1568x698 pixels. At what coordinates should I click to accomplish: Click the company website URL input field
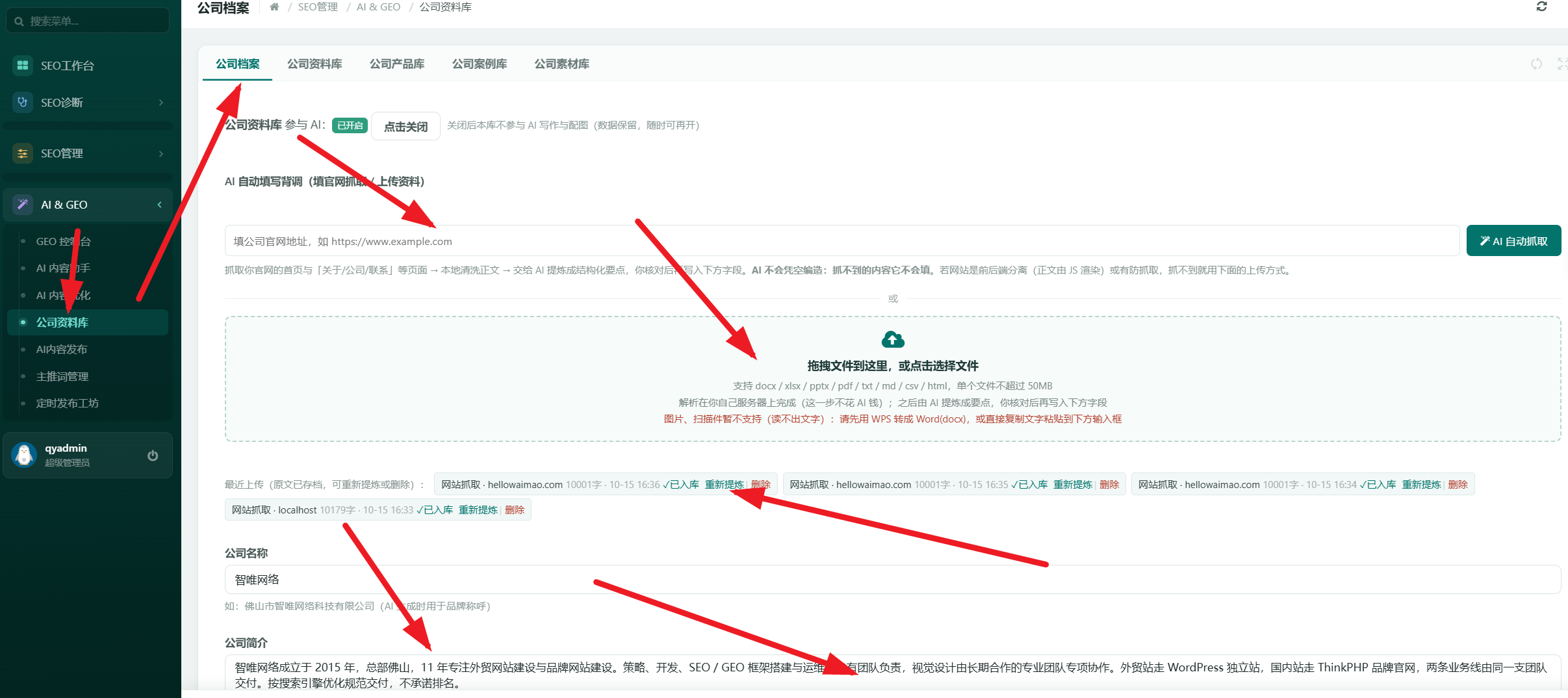click(842, 241)
